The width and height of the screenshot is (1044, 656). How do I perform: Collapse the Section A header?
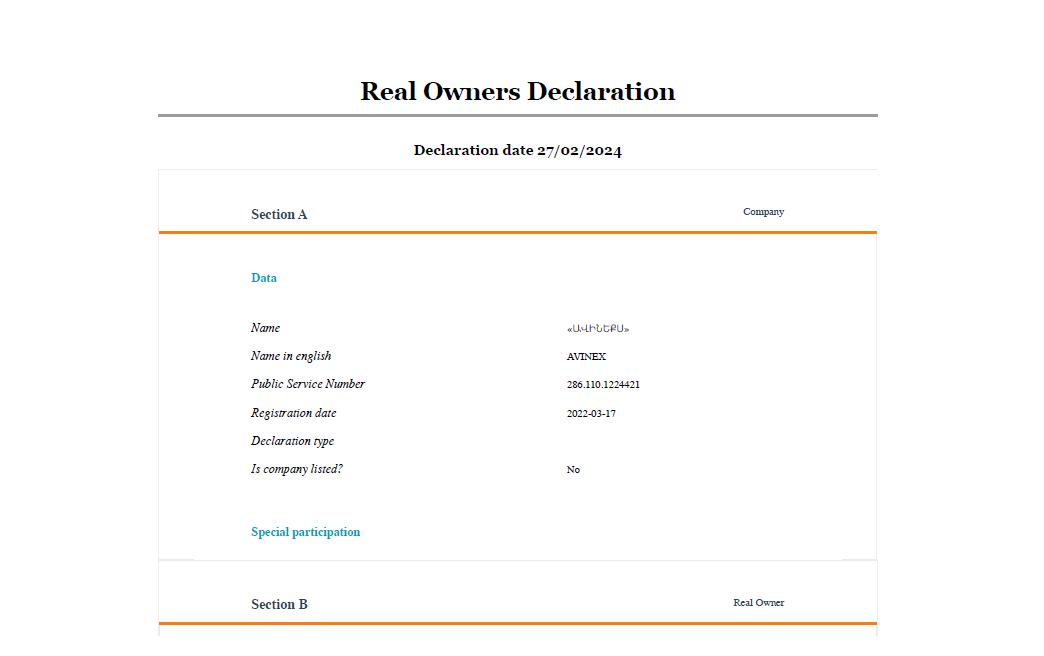[279, 214]
